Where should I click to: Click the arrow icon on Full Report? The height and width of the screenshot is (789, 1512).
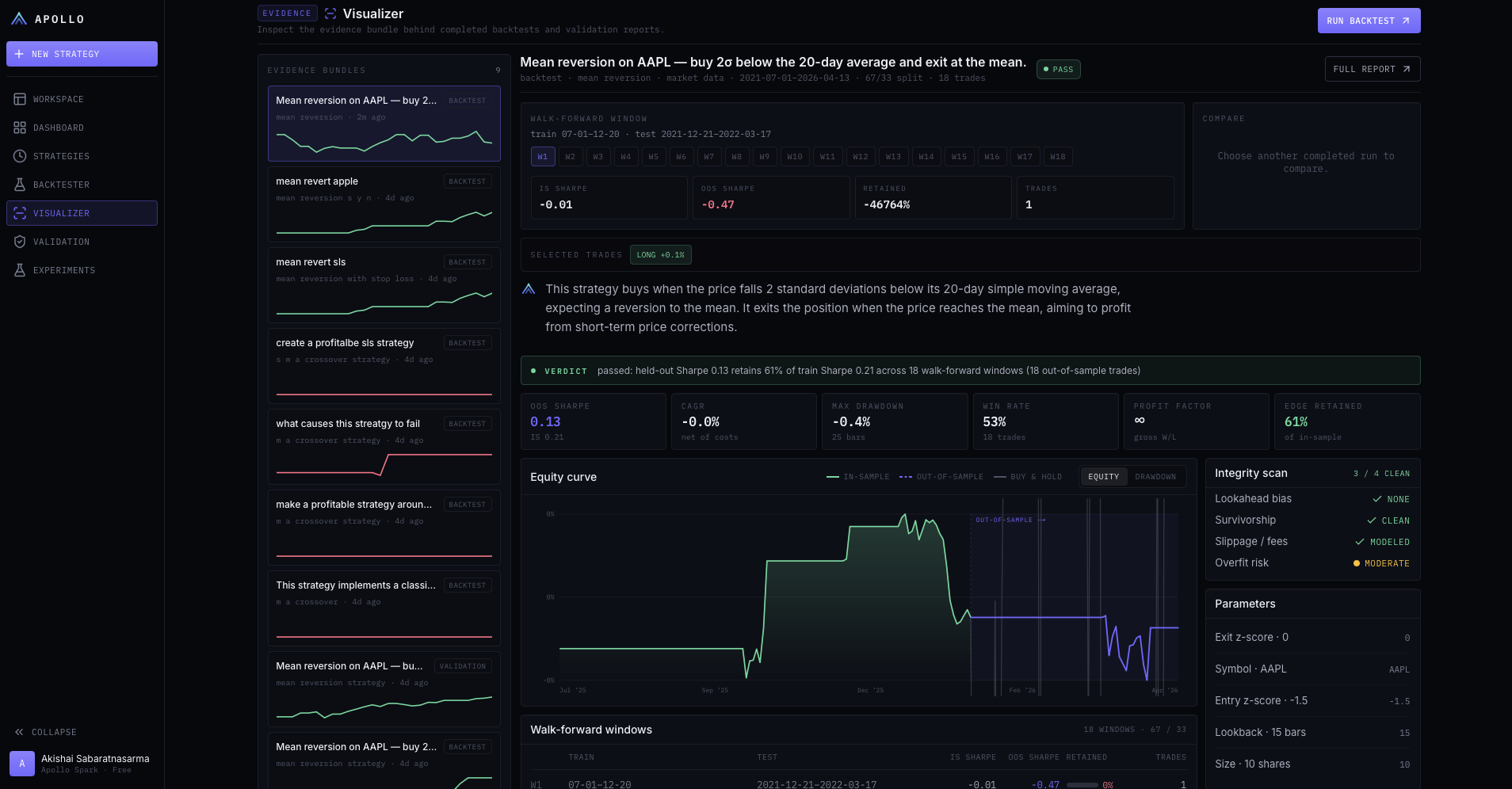1407,69
